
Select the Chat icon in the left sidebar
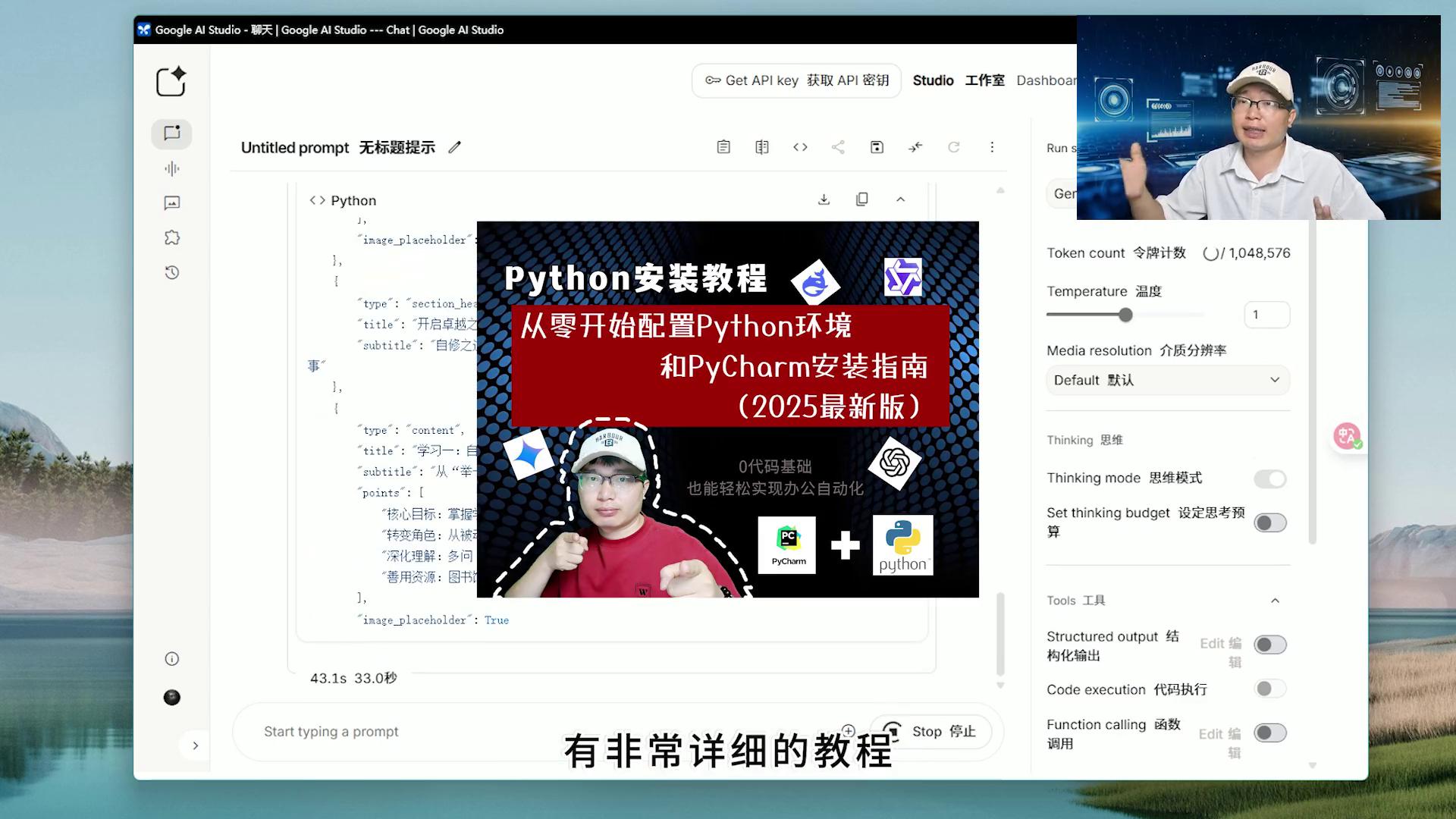coord(171,133)
